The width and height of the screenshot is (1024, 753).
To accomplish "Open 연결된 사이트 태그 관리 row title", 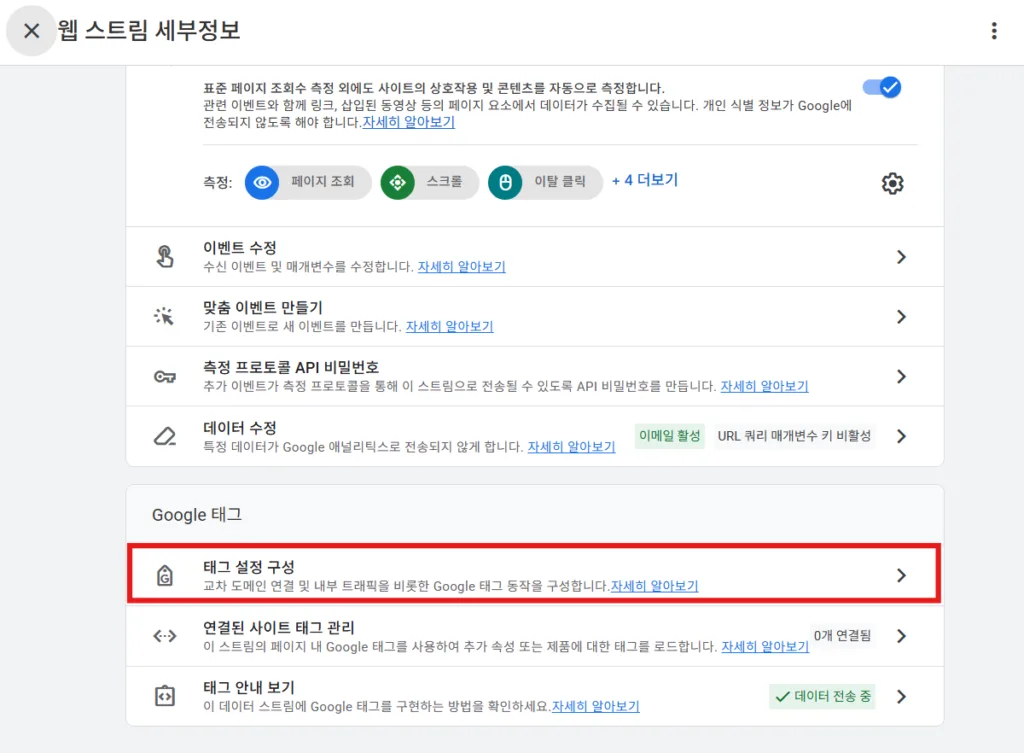I will tap(278, 628).
